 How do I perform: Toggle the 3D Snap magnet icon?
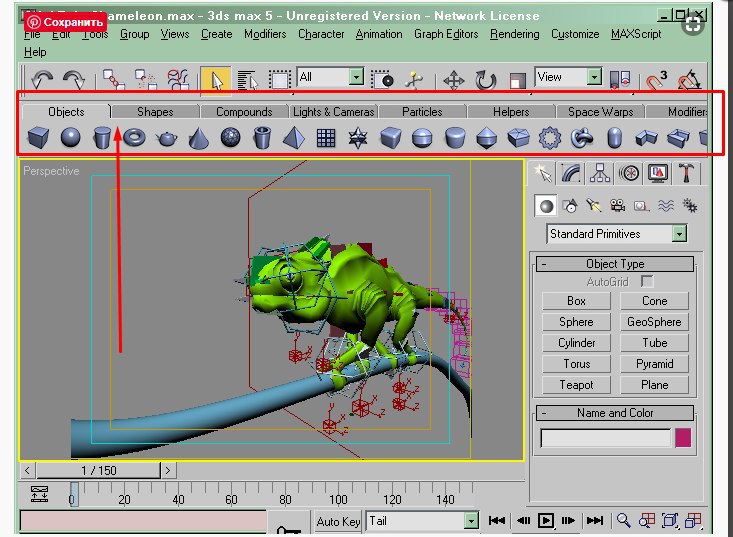(655, 80)
